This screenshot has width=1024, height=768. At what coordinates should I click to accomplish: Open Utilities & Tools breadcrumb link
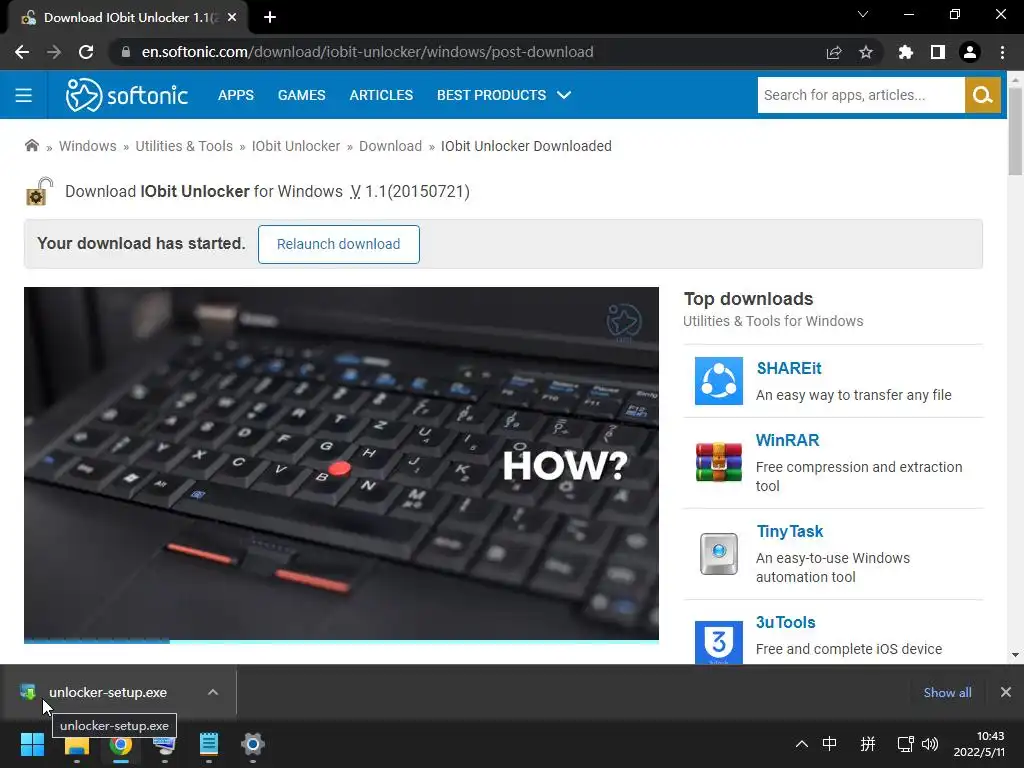point(184,146)
